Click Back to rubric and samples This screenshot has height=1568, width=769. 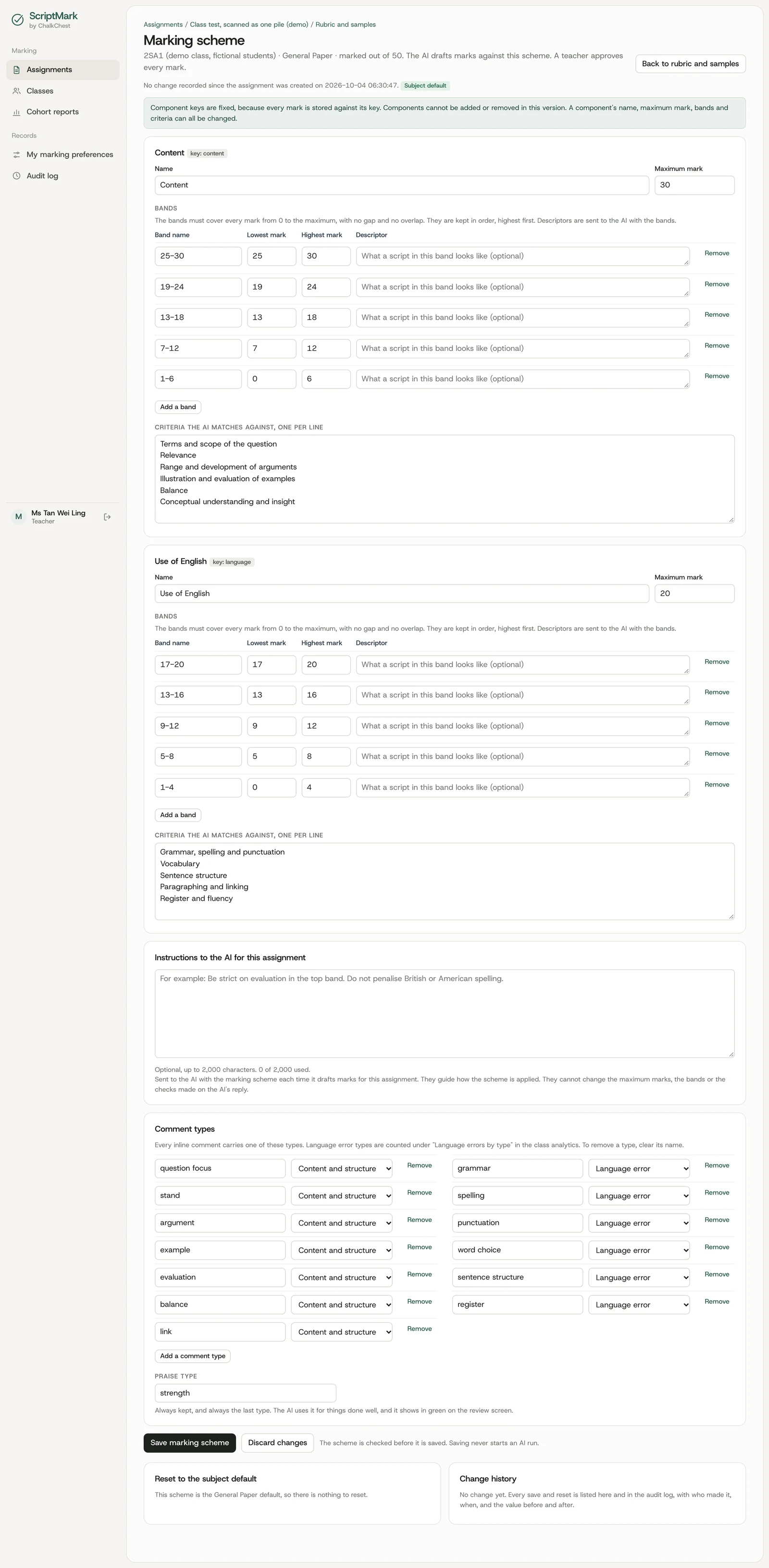tap(690, 64)
